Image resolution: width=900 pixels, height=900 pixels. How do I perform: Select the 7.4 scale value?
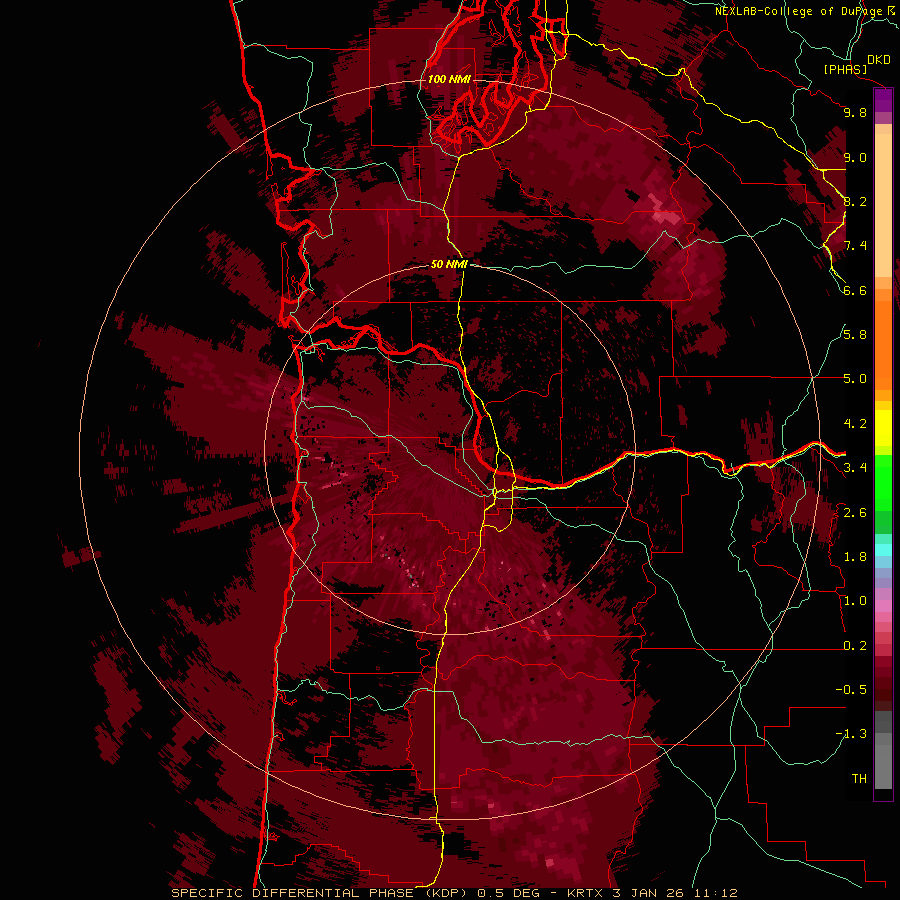(x=855, y=246)
